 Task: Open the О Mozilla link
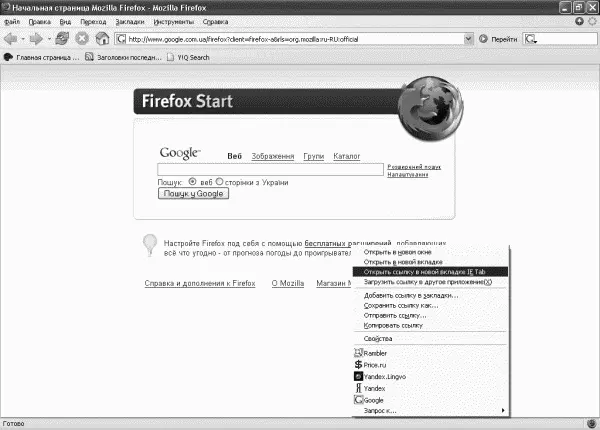pyautogui.click(x=288, y=283)
